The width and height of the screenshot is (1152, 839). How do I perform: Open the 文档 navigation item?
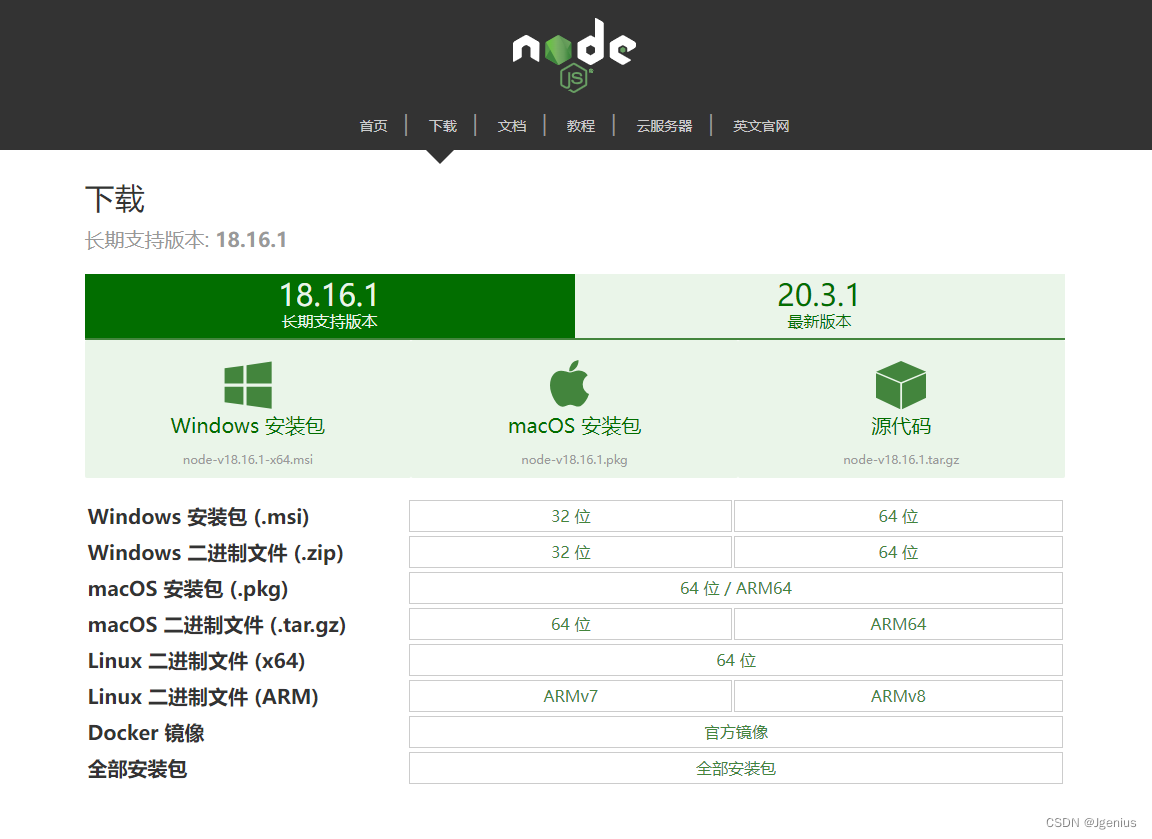click(511, 126)
